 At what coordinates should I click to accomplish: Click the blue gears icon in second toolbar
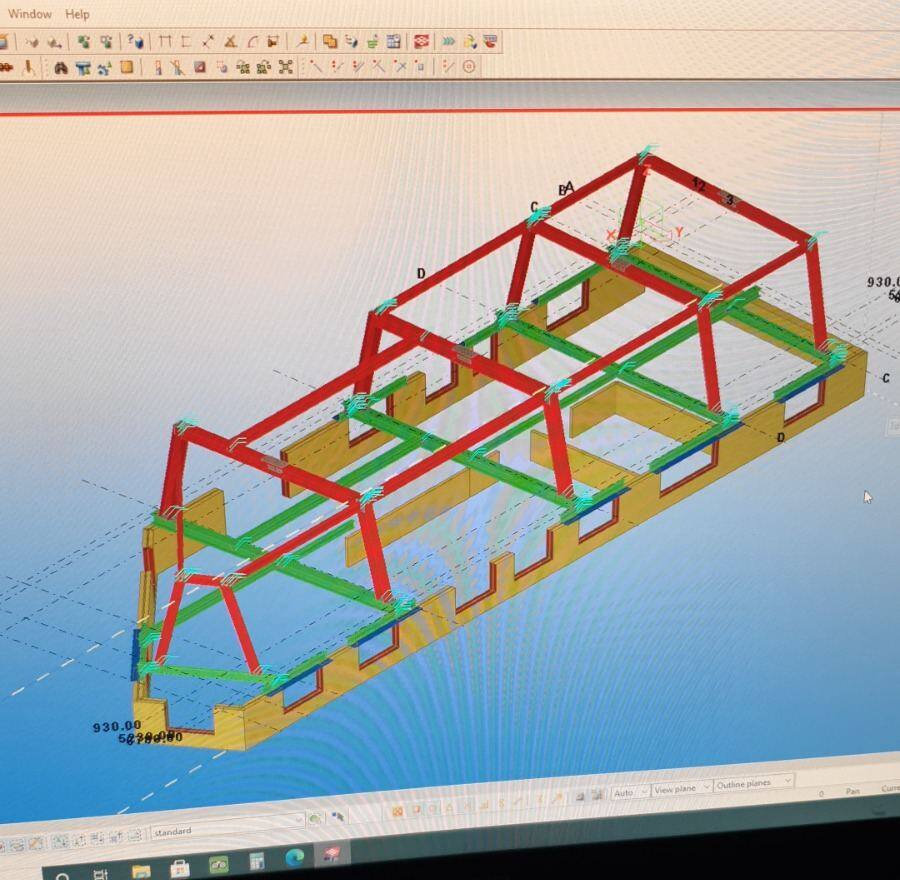click(104, 68)
